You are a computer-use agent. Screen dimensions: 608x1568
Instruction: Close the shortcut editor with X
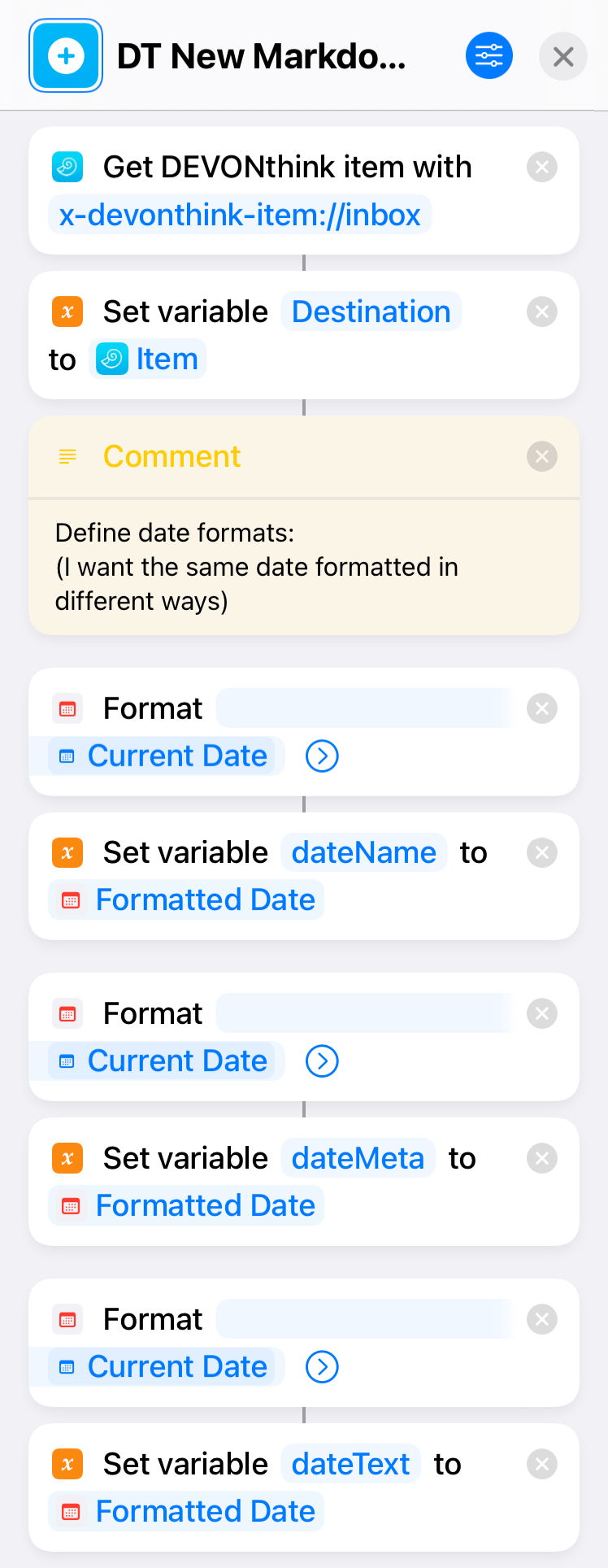tap(563, 56)
